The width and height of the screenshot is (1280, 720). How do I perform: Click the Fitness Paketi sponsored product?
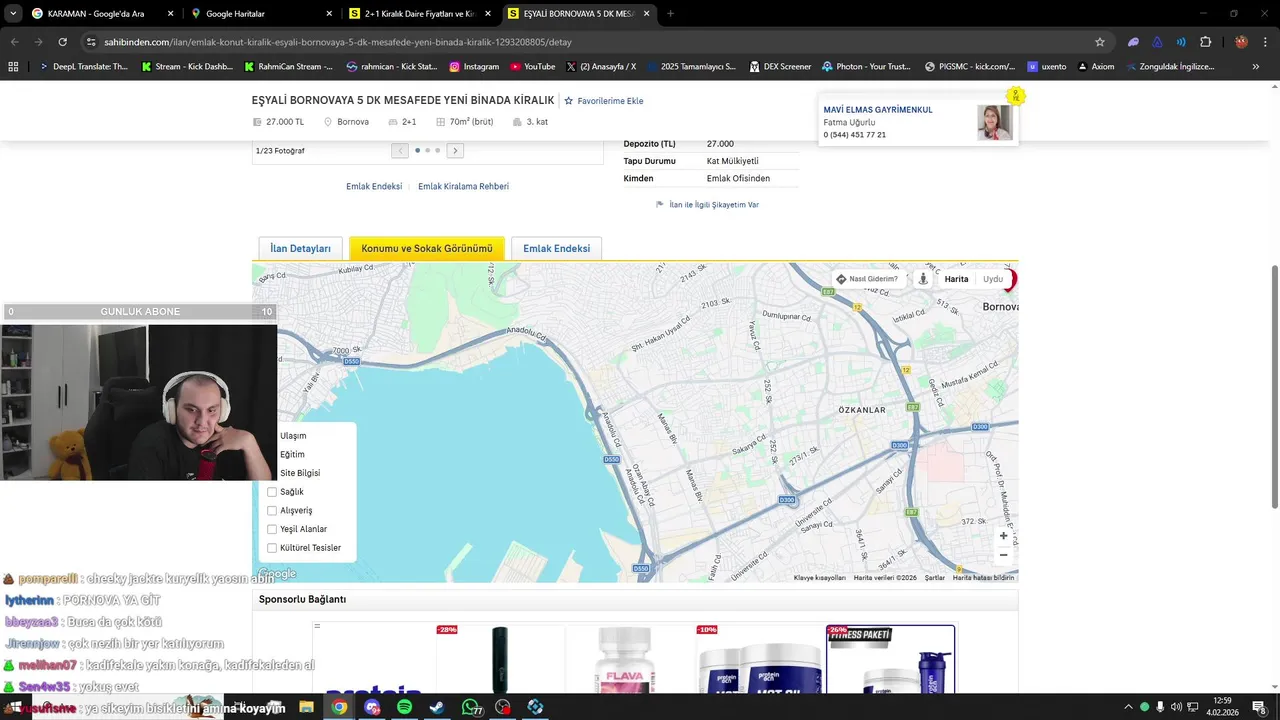click(890, 660)
